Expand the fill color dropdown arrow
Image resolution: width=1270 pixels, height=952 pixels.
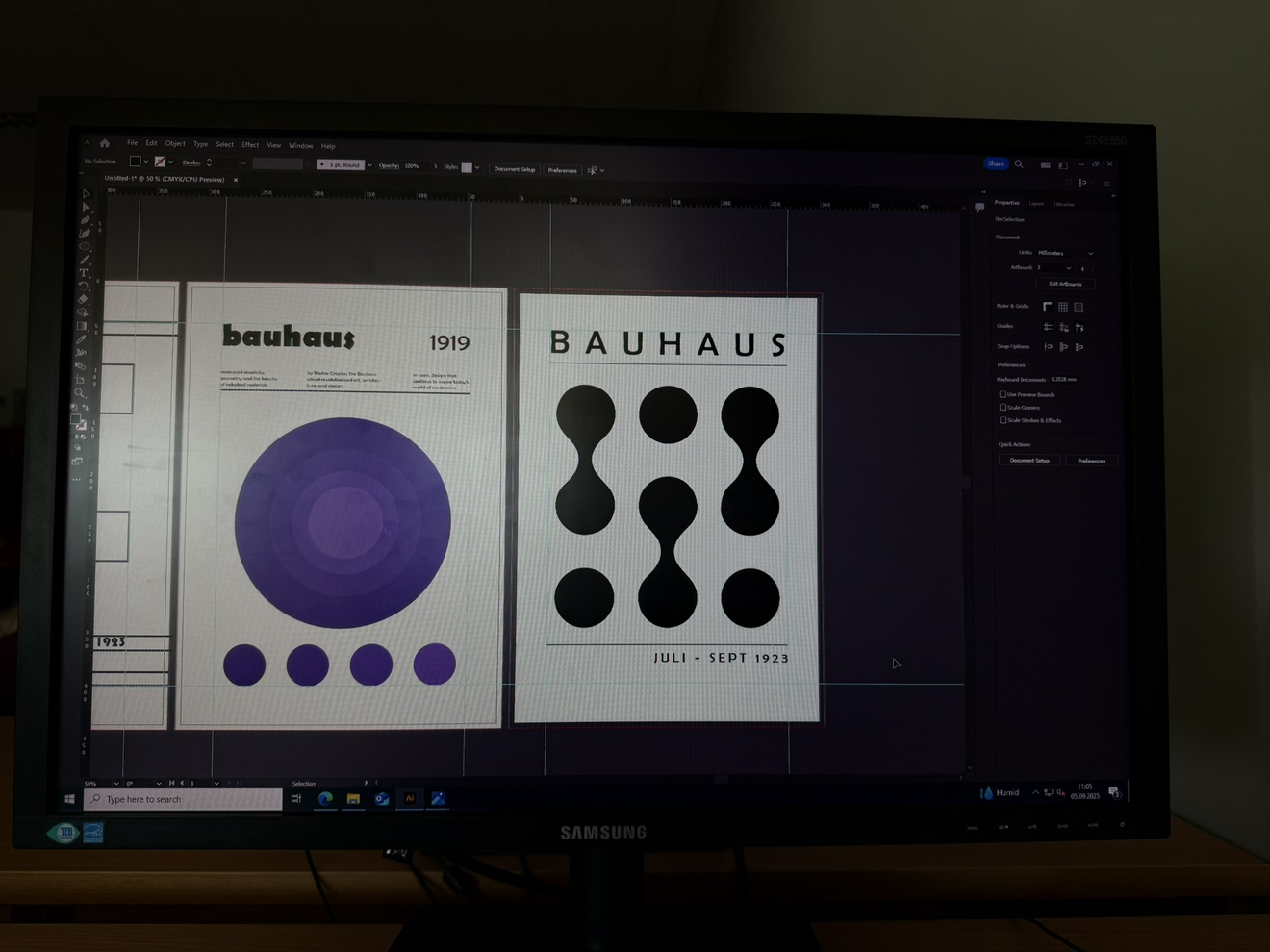point(146,162)
